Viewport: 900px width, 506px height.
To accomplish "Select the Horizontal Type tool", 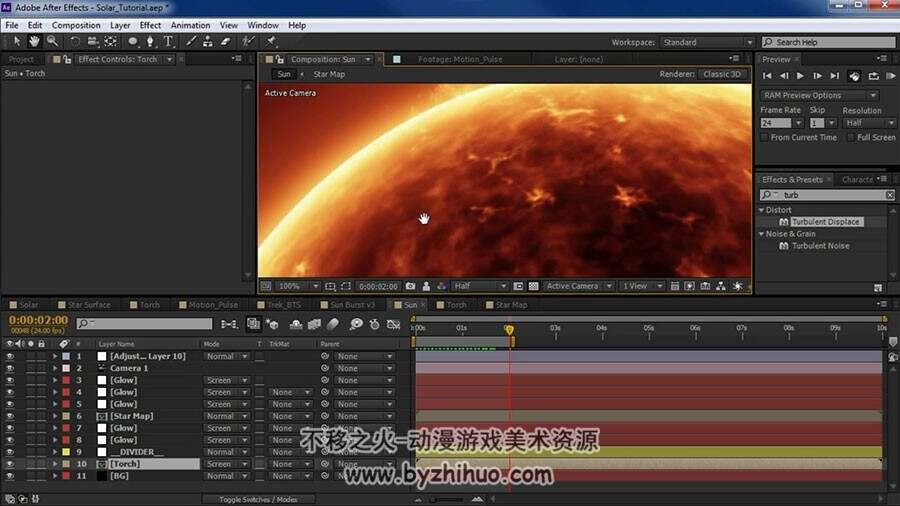I will [168, 41].
